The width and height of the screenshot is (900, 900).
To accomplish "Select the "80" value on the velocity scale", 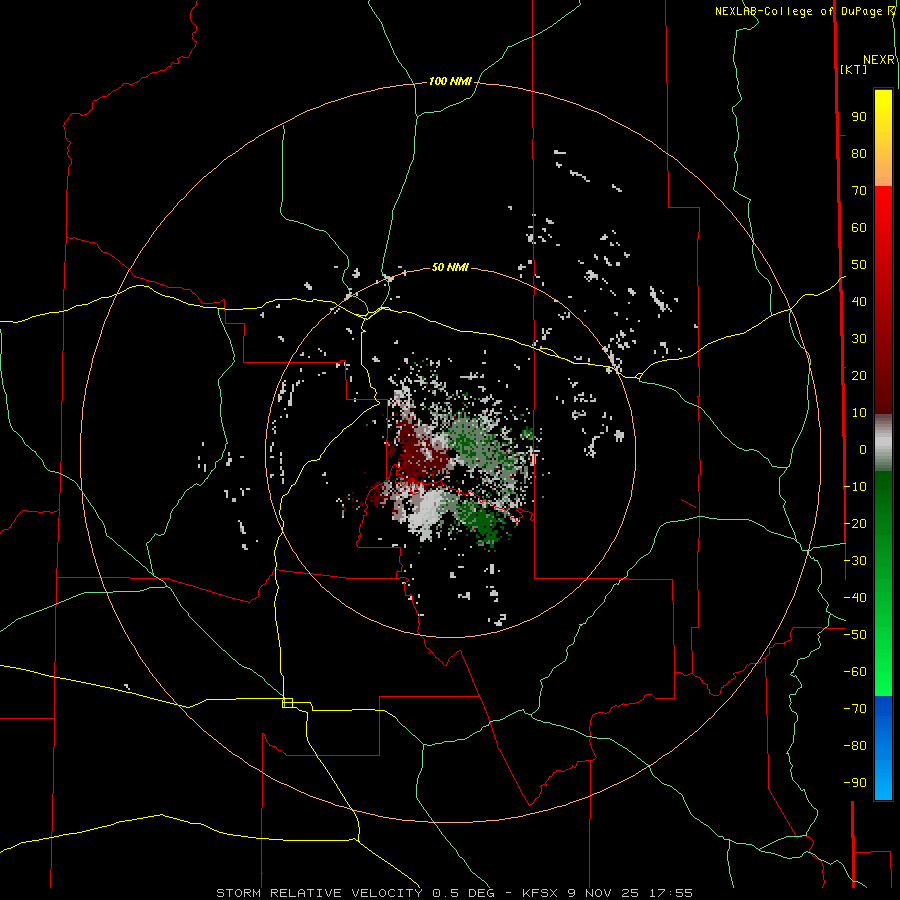I will point(859,154).
